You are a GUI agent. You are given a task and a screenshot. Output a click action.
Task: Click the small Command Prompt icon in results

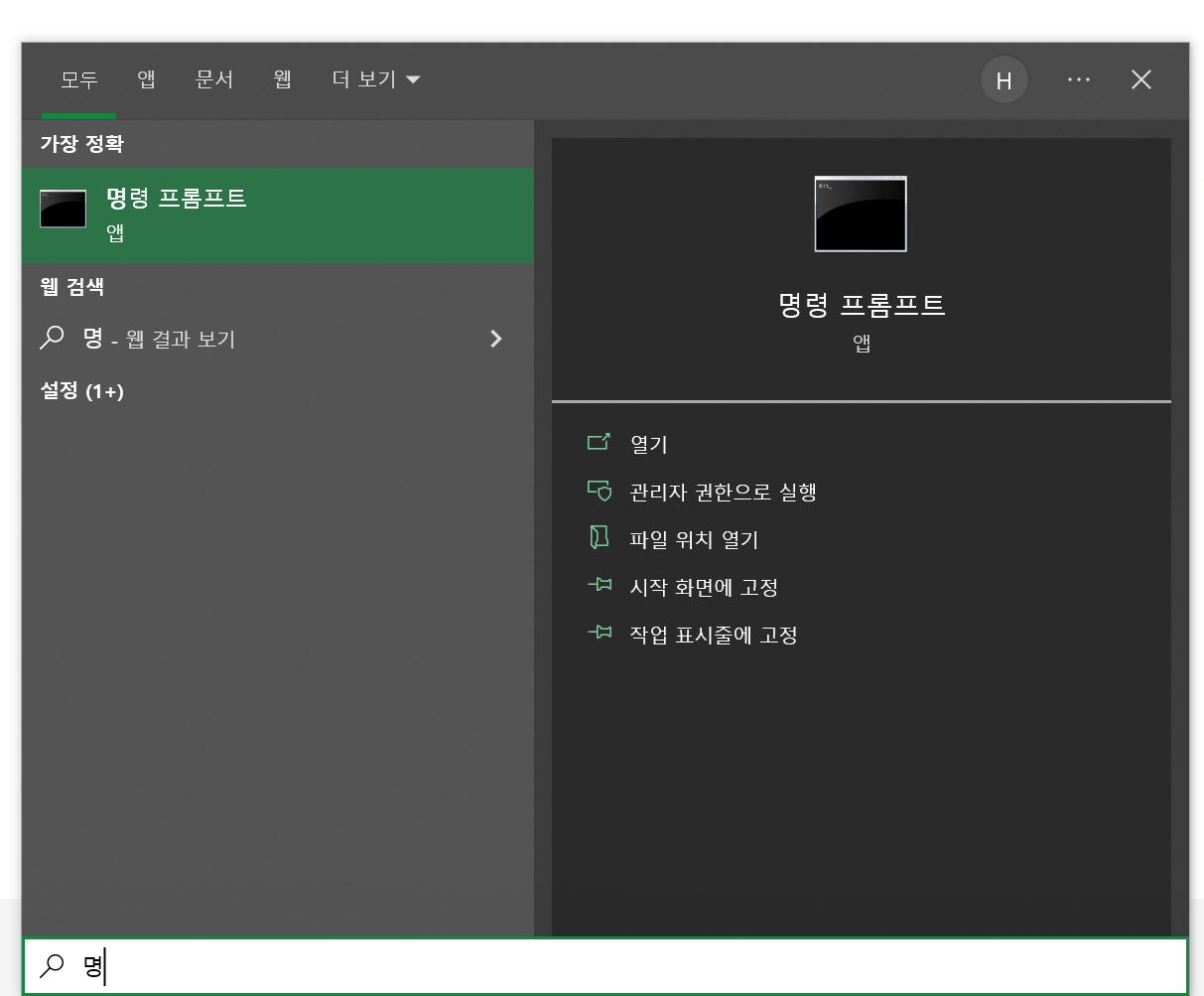click(63, 209)
